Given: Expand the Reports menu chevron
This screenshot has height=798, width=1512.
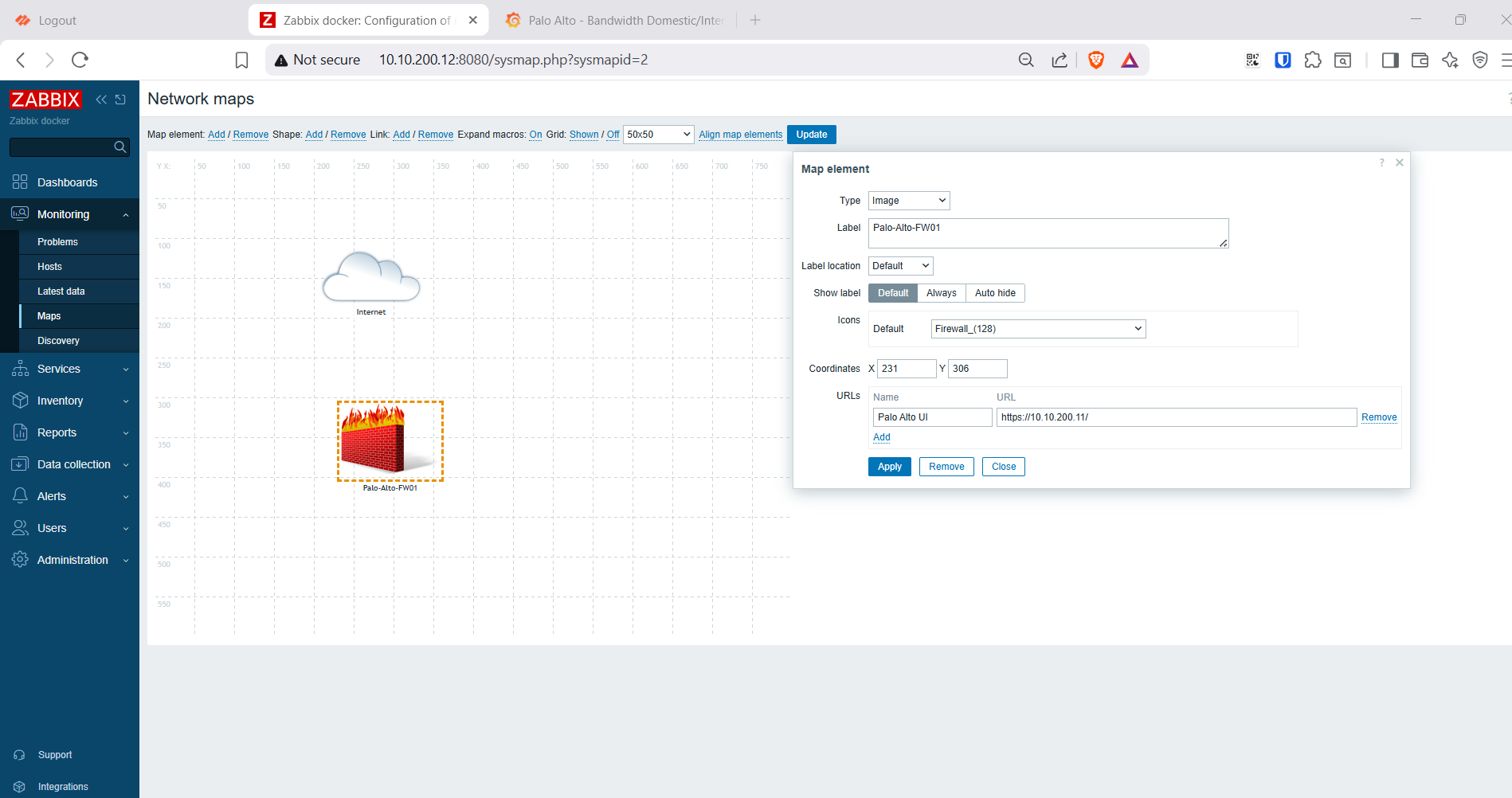Looking at the screenshot, I should (x=126, y=433).
